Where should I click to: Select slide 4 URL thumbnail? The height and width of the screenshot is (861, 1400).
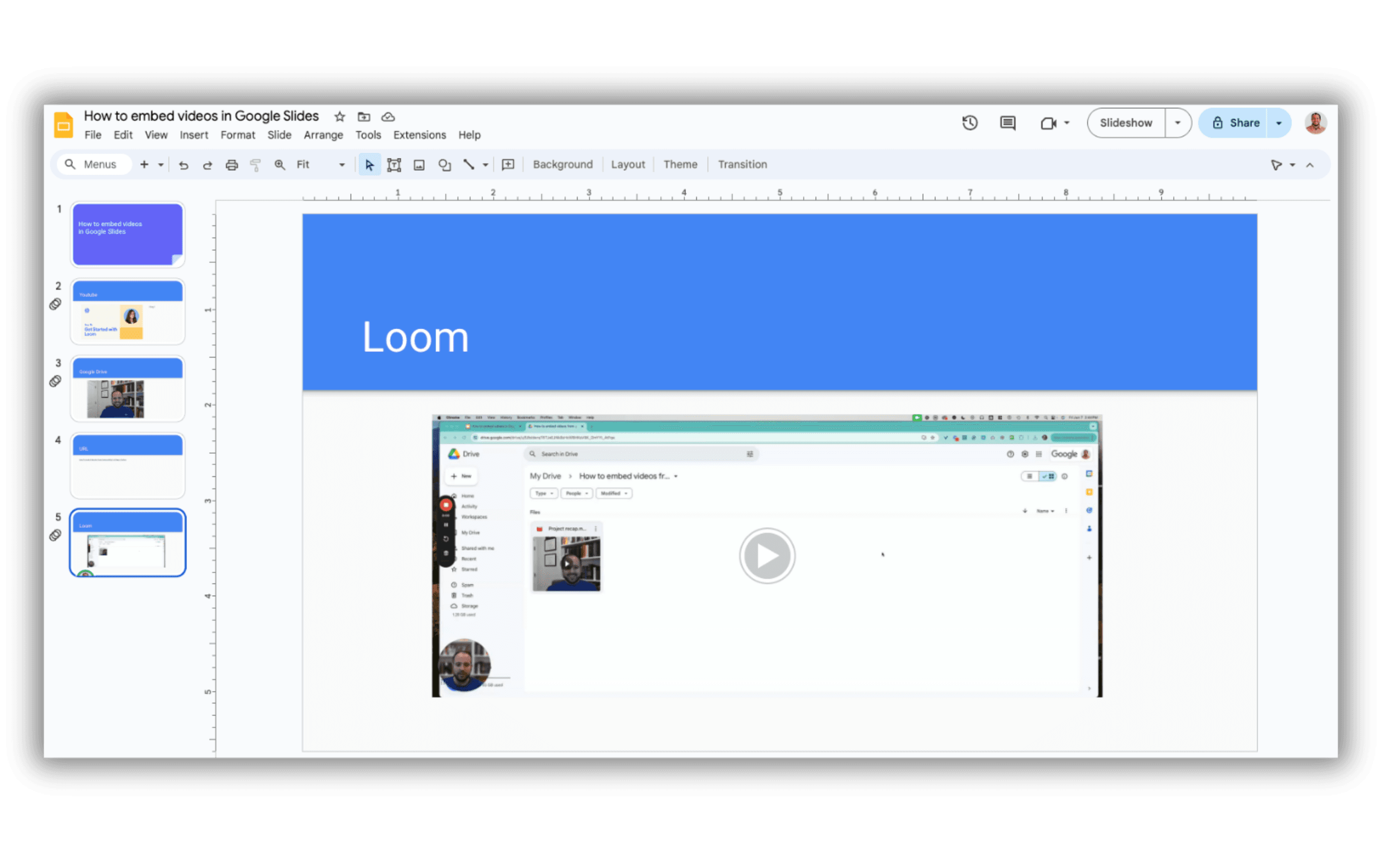click(128, 465)
